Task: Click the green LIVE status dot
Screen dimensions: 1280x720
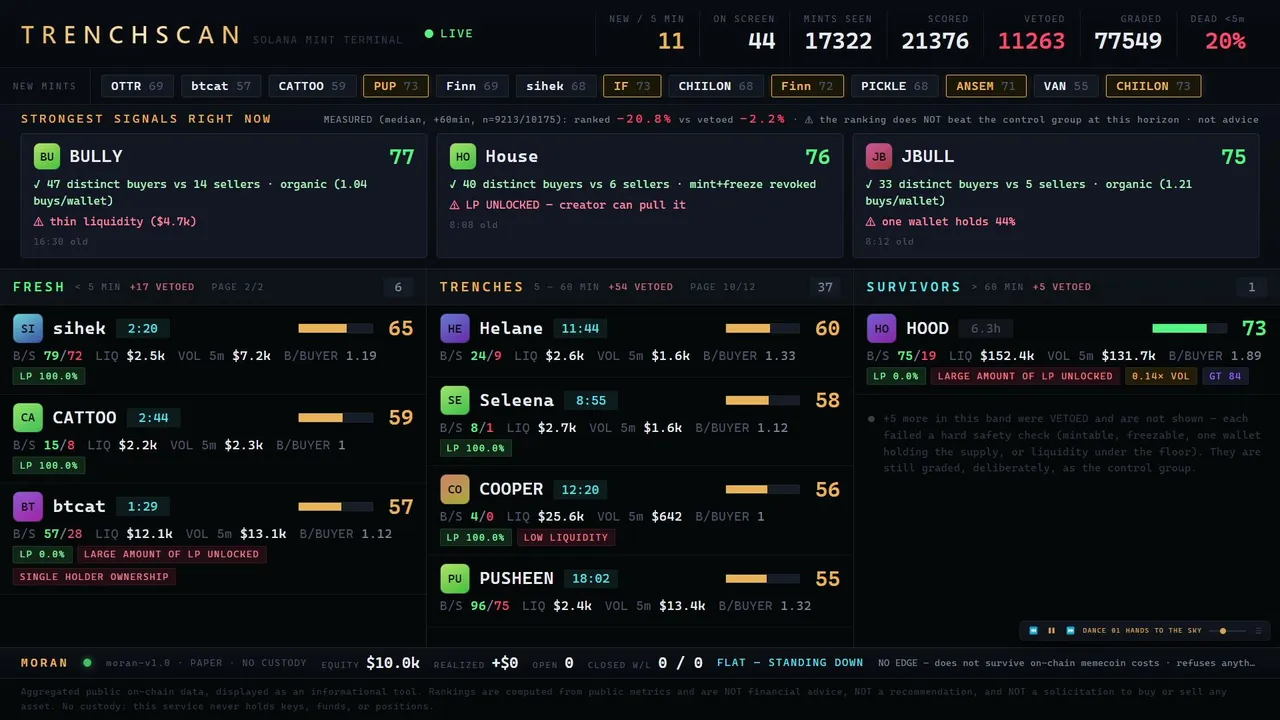Action: pos(429,34)
